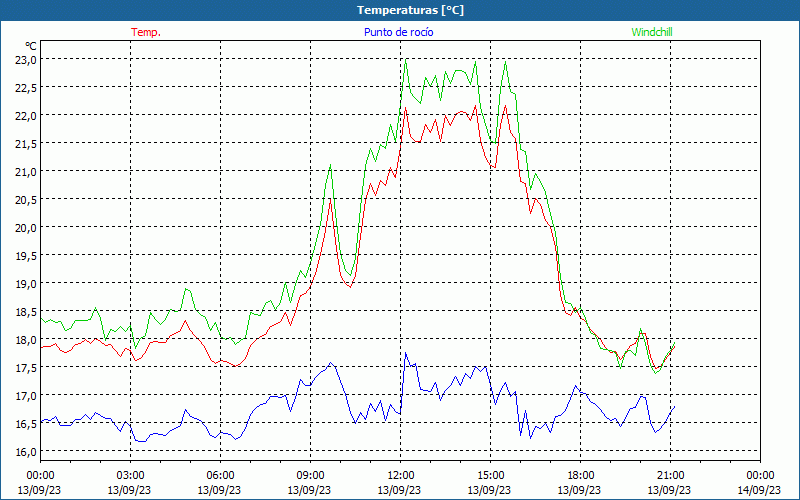
Task: Click the 21,0 y-axis value
Action: click(x=26, y=171)
